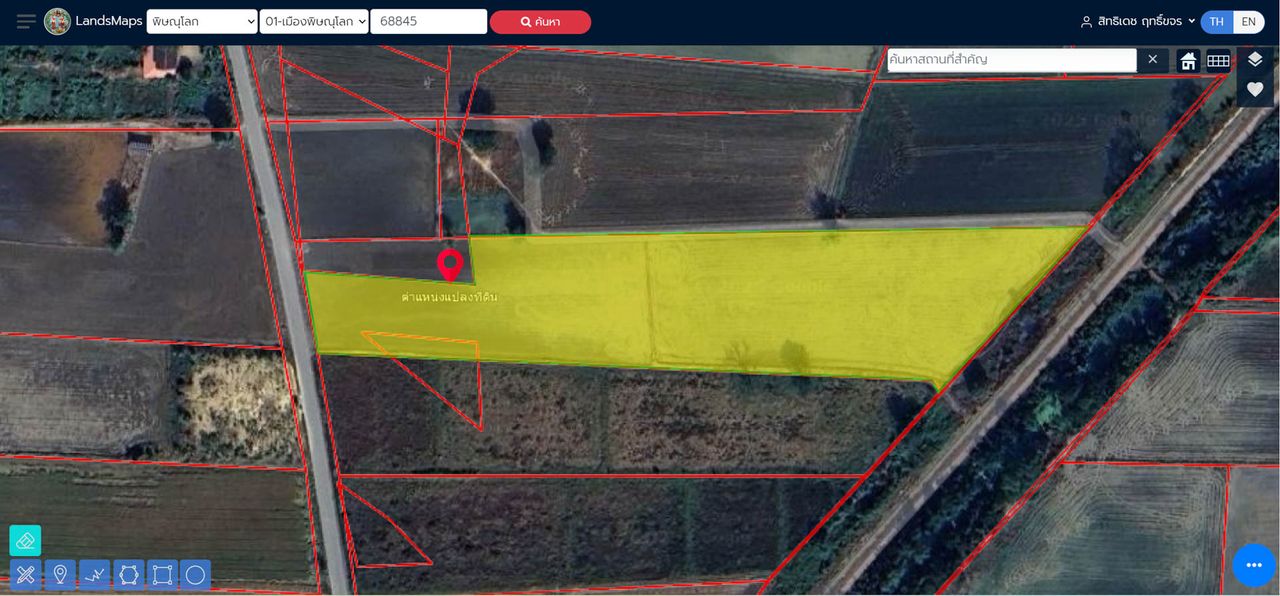Open the 01-เมืองพิษณุโลก district dropdown
Viewport: 1280px width, 596px height.
pos(314,22)
